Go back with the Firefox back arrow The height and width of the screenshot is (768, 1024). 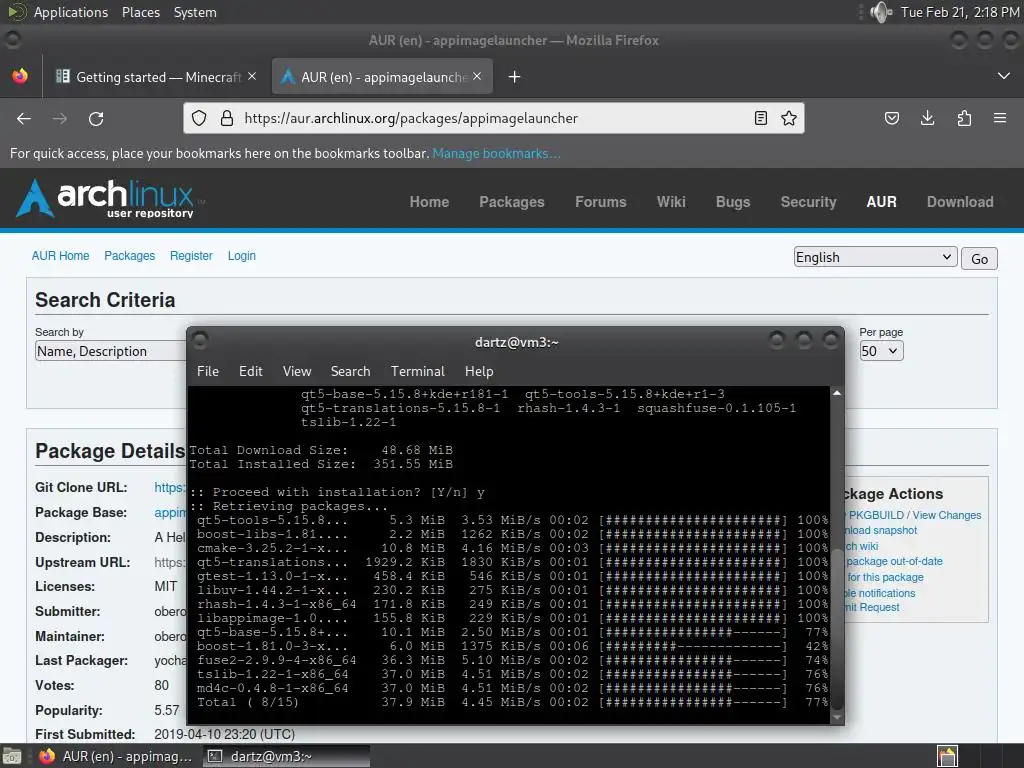point(24,119)
